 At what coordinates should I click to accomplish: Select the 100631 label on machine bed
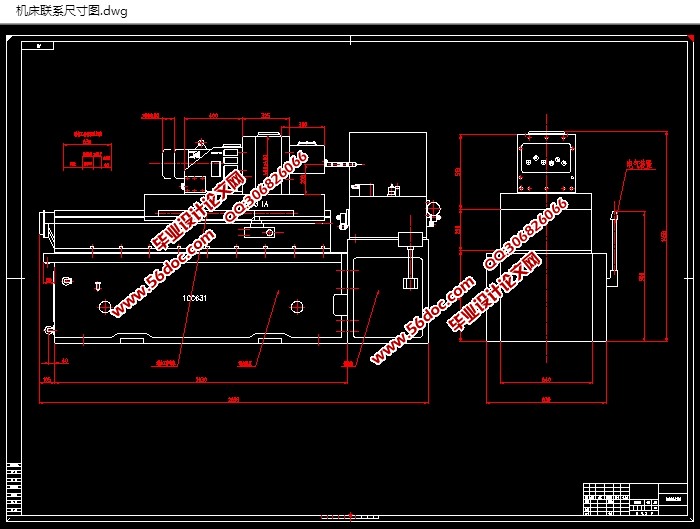(194, 298)
